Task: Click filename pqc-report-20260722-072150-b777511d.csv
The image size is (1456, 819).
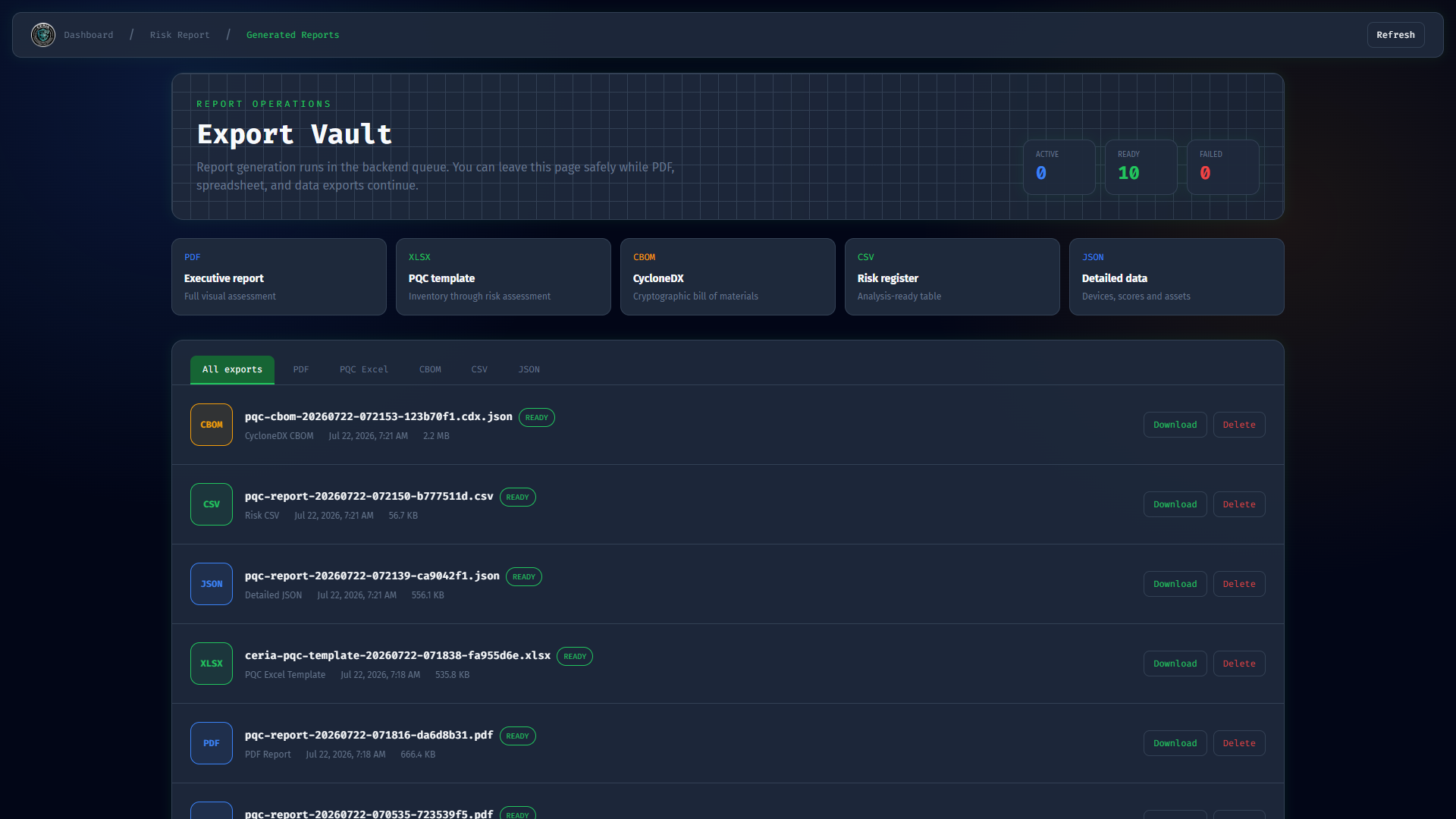Action: pyautogui.click(x=369, y=496)
